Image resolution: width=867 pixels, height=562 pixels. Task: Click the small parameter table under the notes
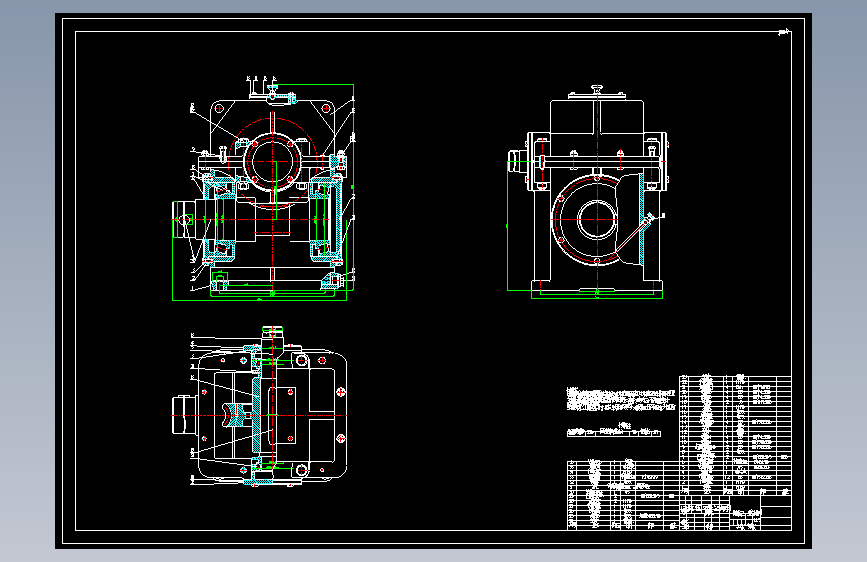pos(614,431)
